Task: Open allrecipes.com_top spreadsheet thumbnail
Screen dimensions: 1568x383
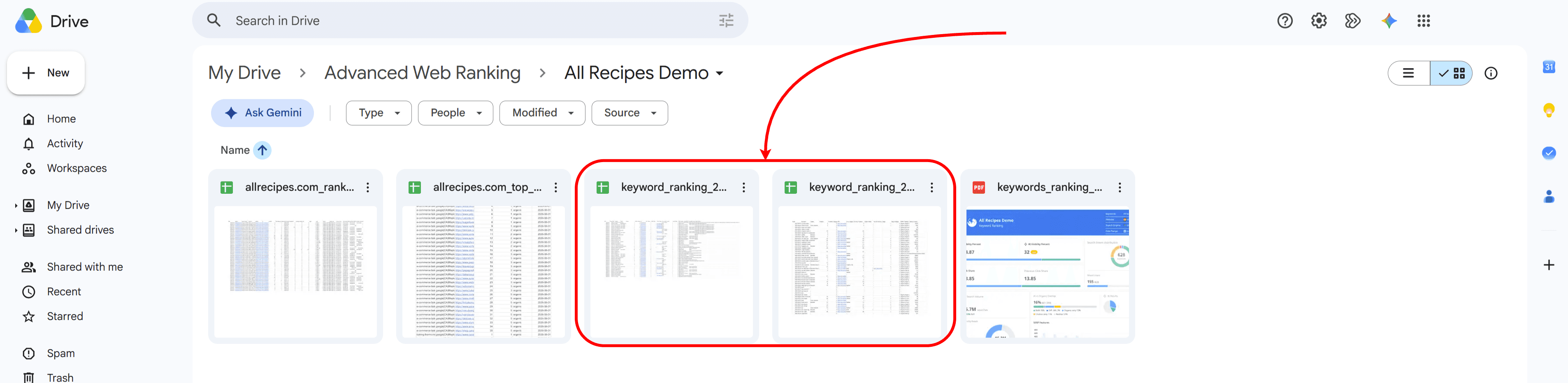Action: point(483,272)
